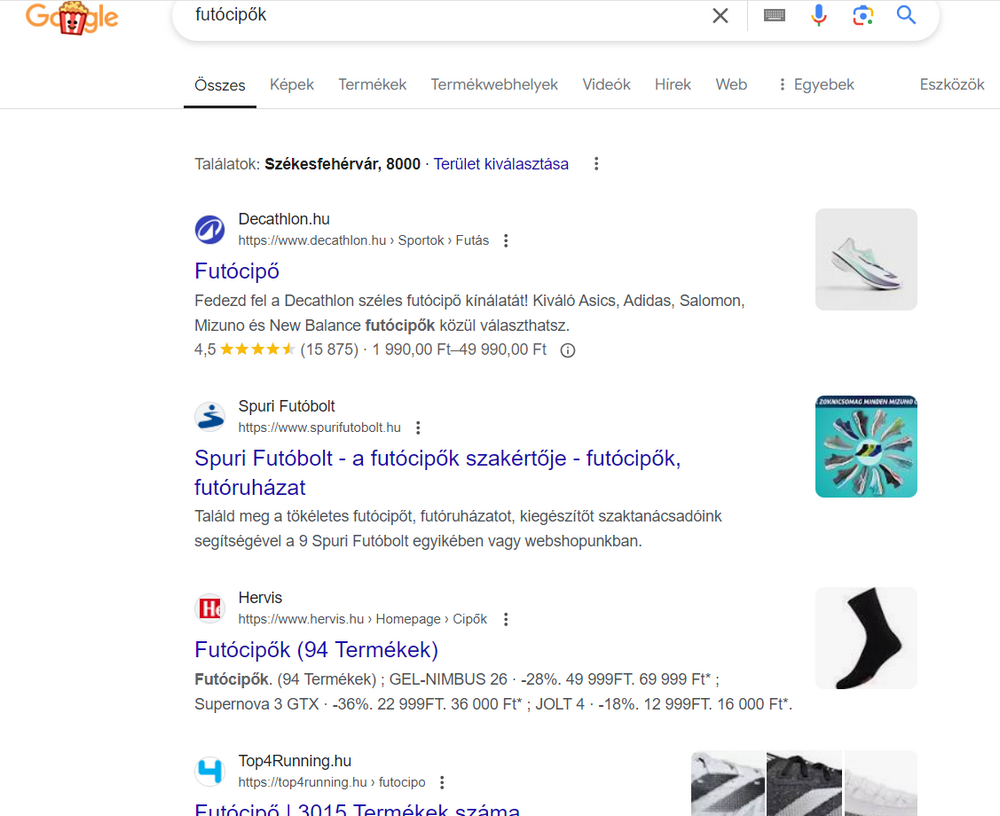The height and width of the screenshot is (816, 1000).
Task: Click the blue magnifier search button
Action: point(906,15)
